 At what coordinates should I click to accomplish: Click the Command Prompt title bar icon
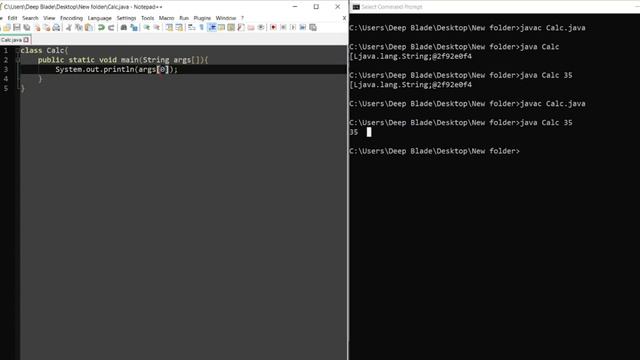356,7
